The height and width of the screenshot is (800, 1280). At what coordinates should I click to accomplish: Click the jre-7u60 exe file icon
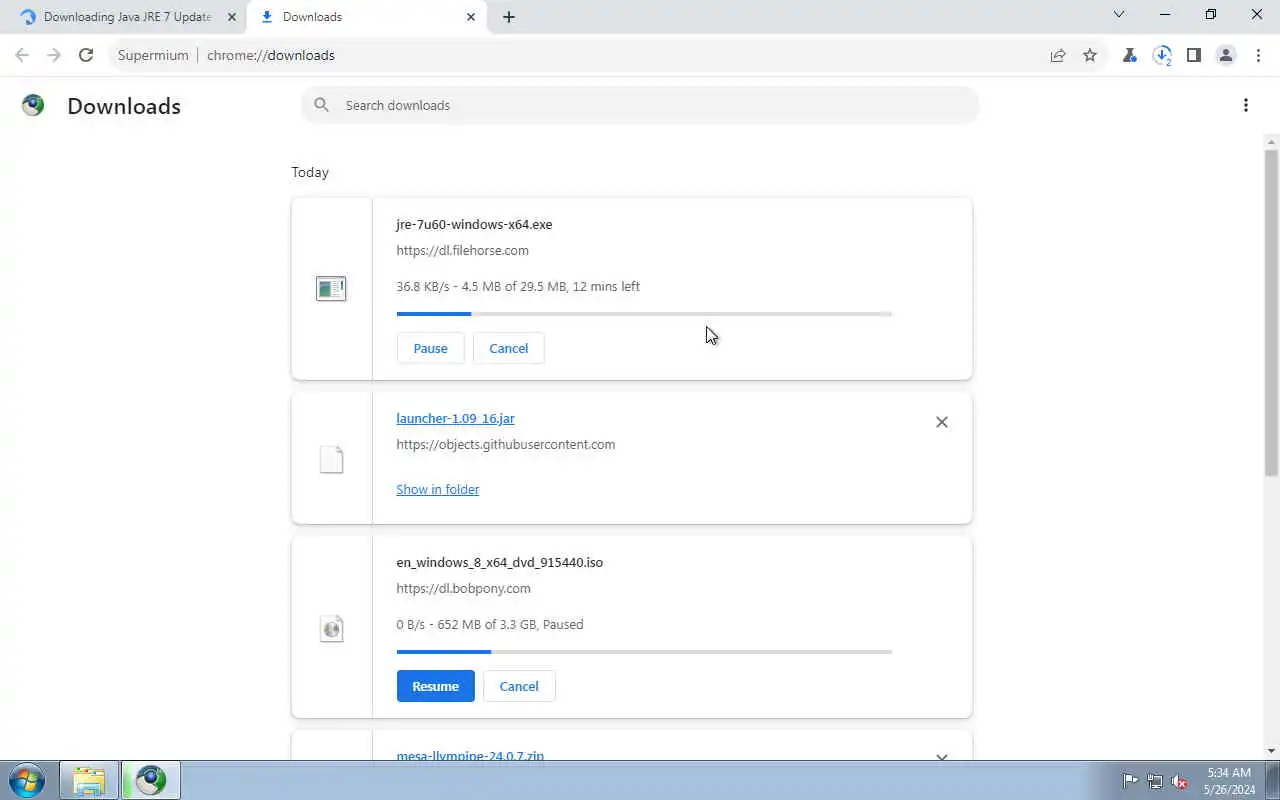click(331, 289)
